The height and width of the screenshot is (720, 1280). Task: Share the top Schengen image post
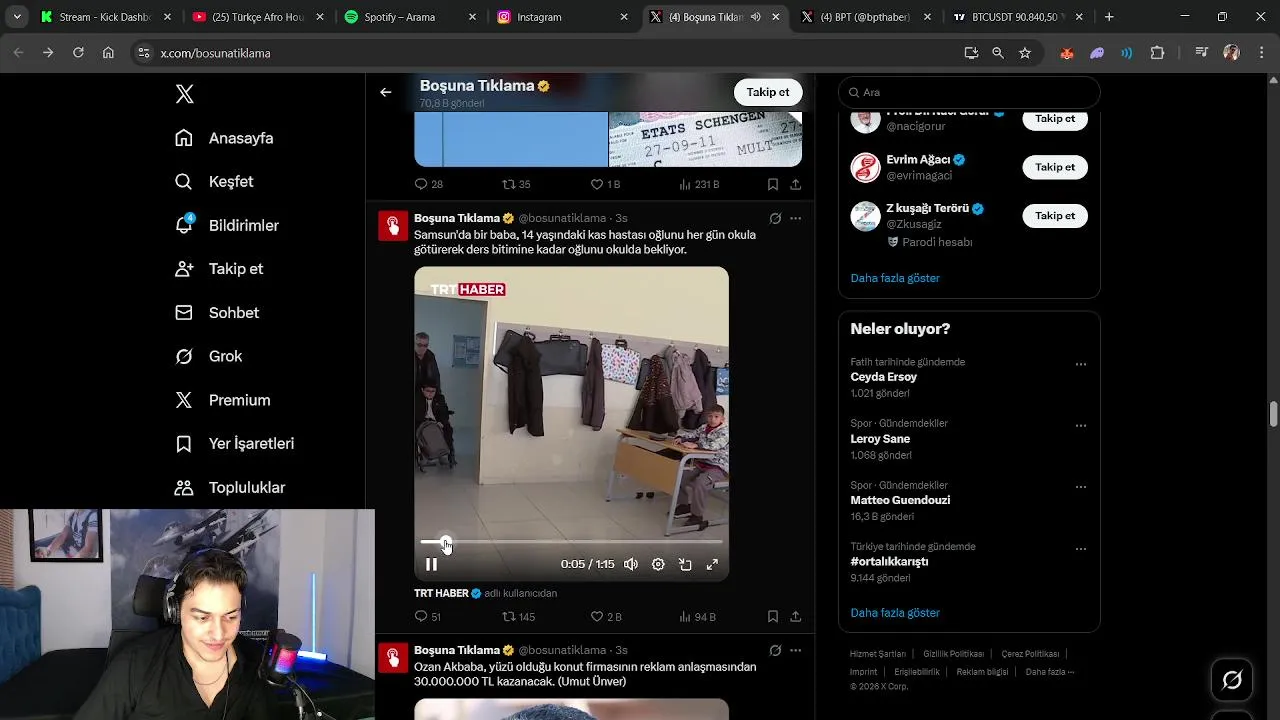[795, 185]
